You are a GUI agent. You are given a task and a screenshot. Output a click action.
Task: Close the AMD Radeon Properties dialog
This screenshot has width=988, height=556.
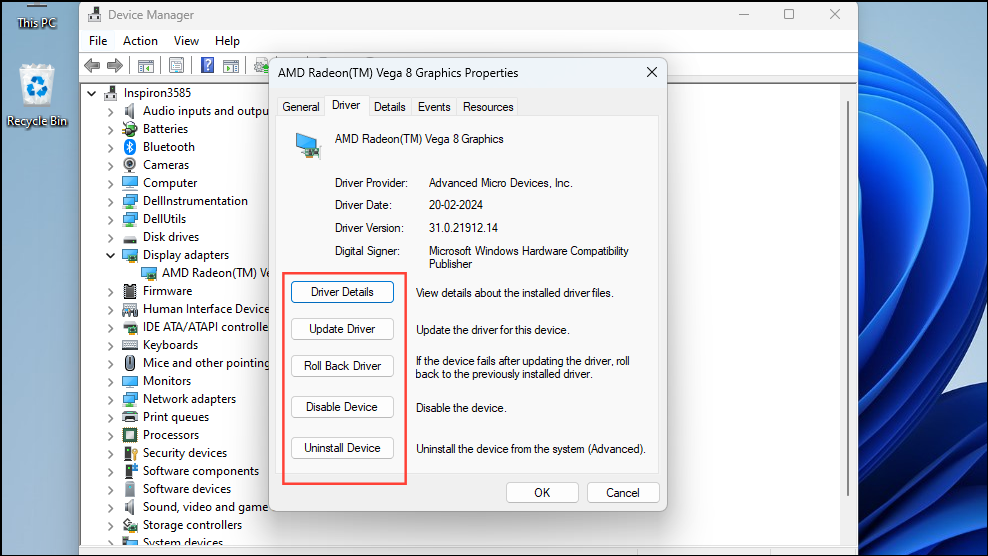(652, 72)
